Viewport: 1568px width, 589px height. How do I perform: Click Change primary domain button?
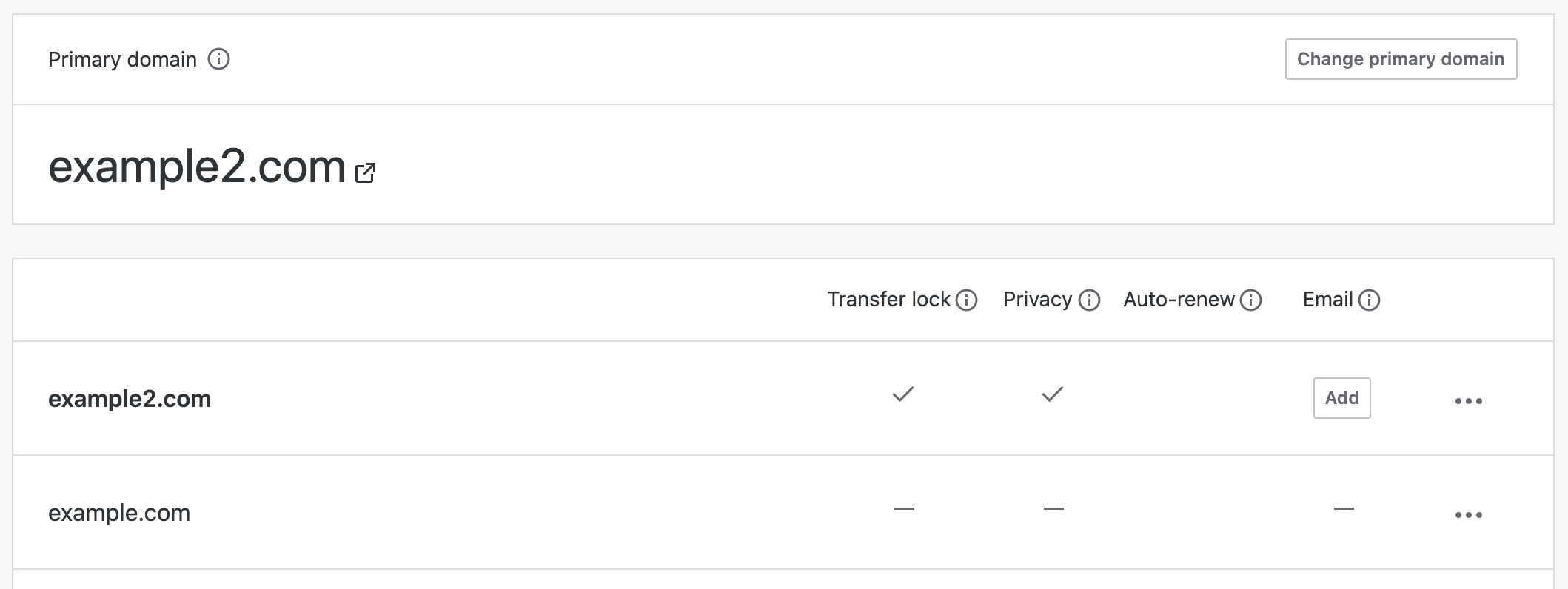pos(1401,59)
